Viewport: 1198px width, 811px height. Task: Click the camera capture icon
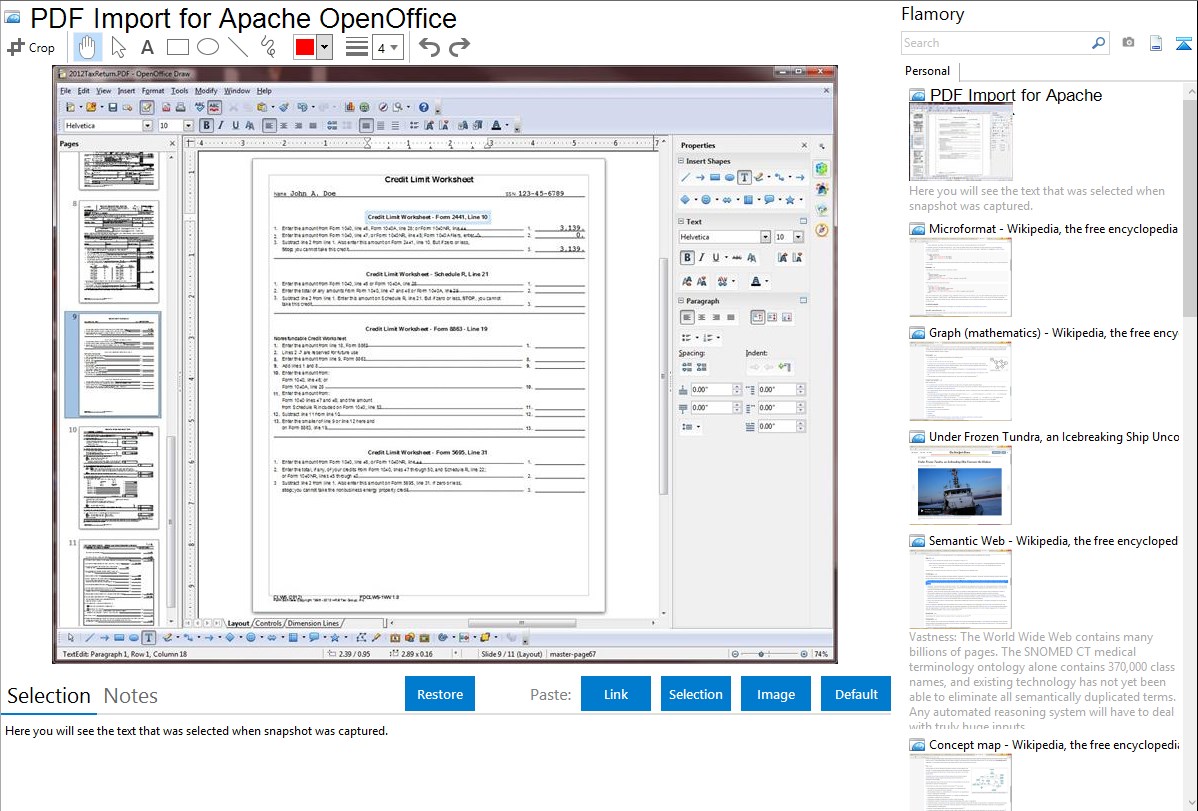[1128, 43]
